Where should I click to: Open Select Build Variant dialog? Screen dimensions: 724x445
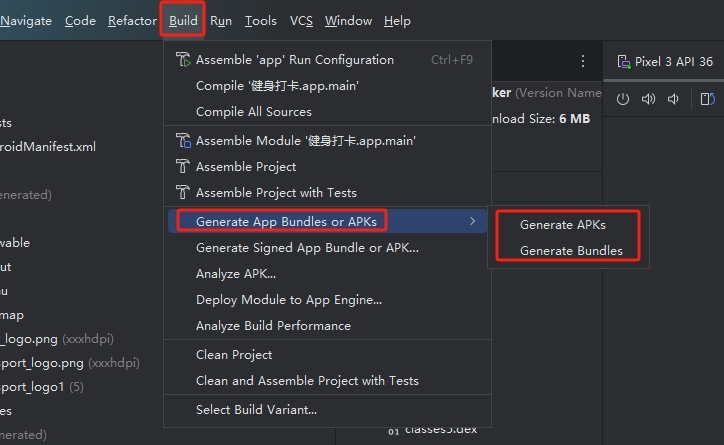coord(256,410)
